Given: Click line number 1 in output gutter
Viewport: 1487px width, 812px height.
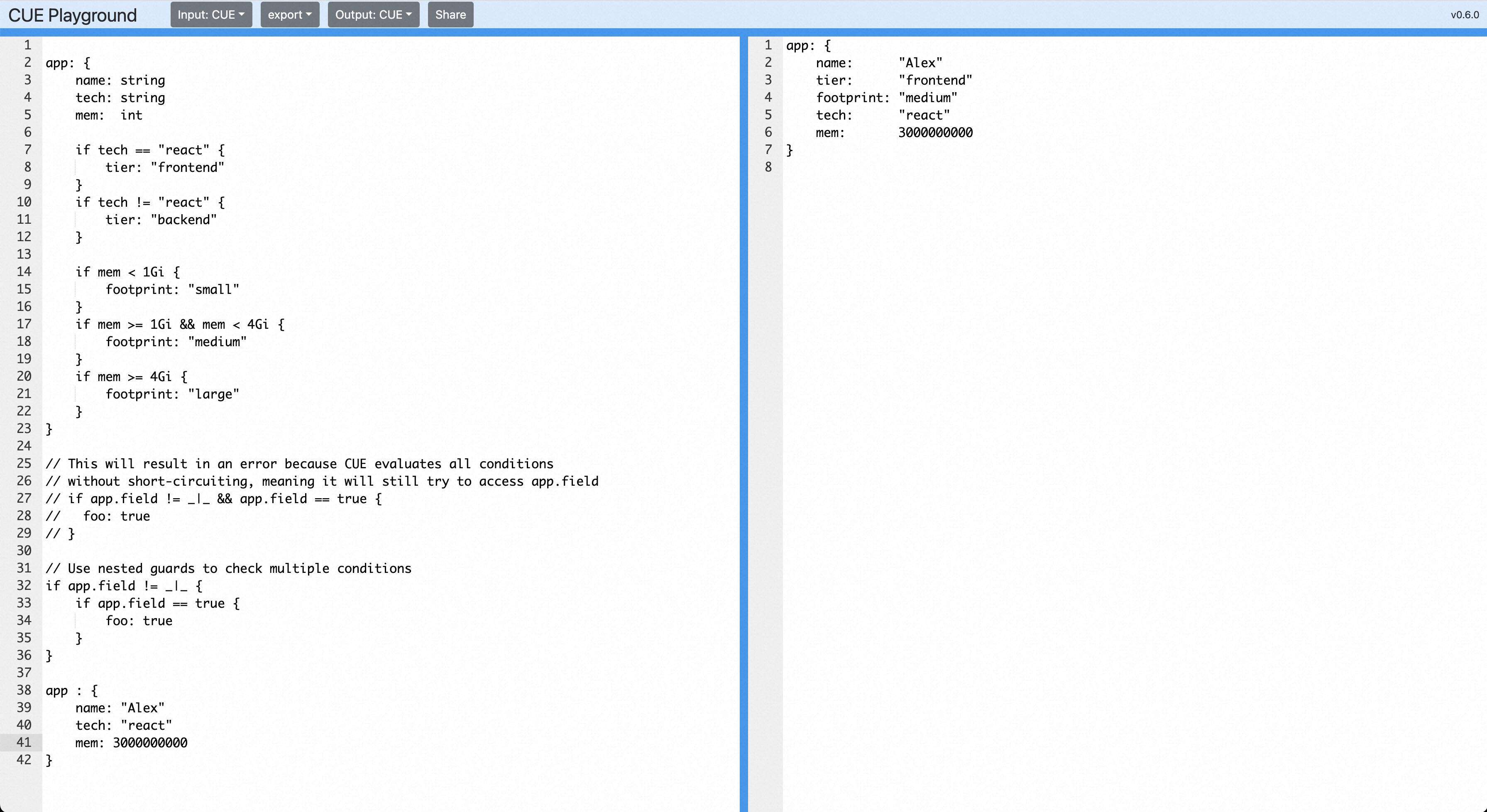Looking at the screenshot, I should [768, 45].
